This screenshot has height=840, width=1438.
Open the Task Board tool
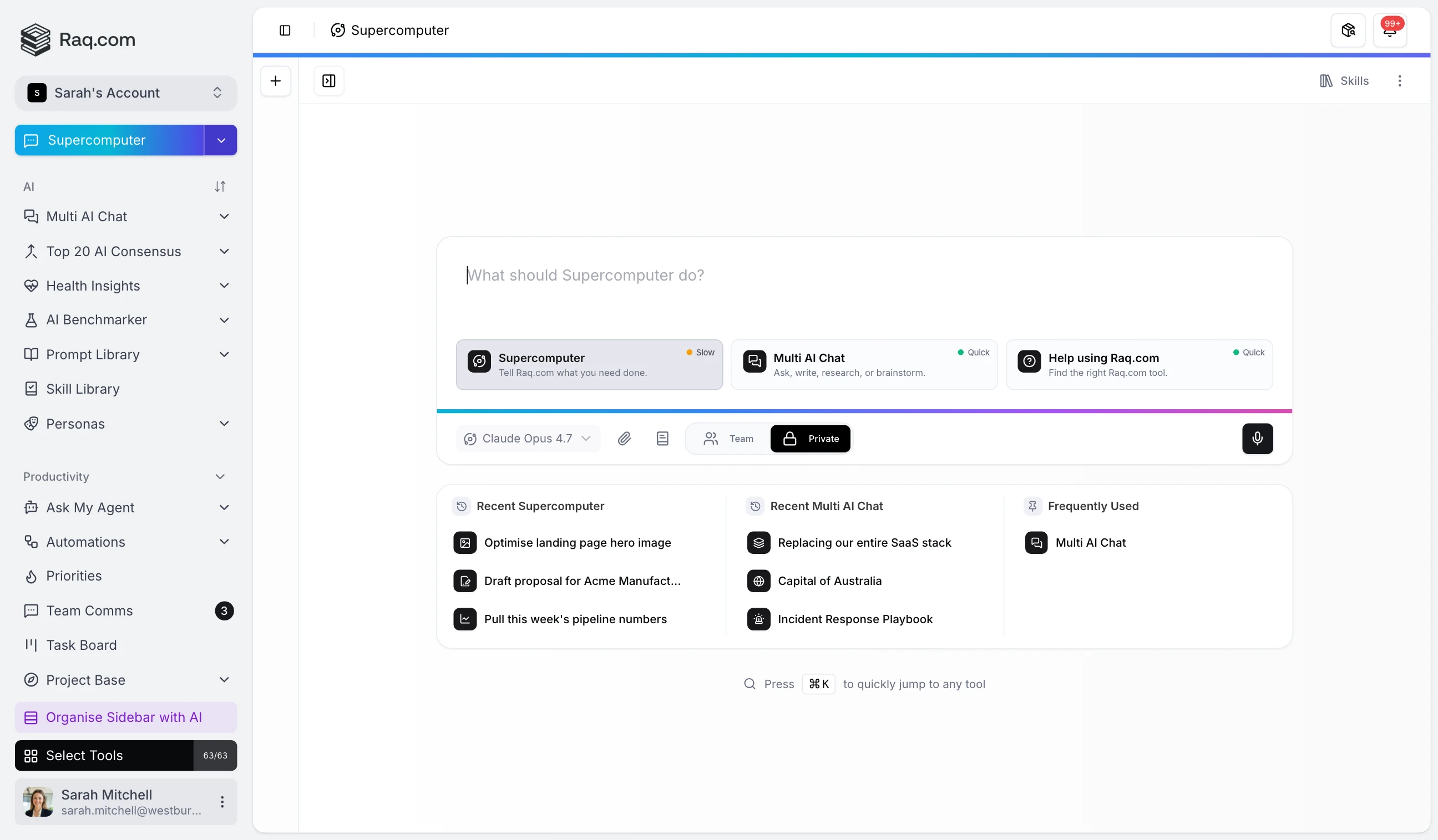click(x=126, y=645)
